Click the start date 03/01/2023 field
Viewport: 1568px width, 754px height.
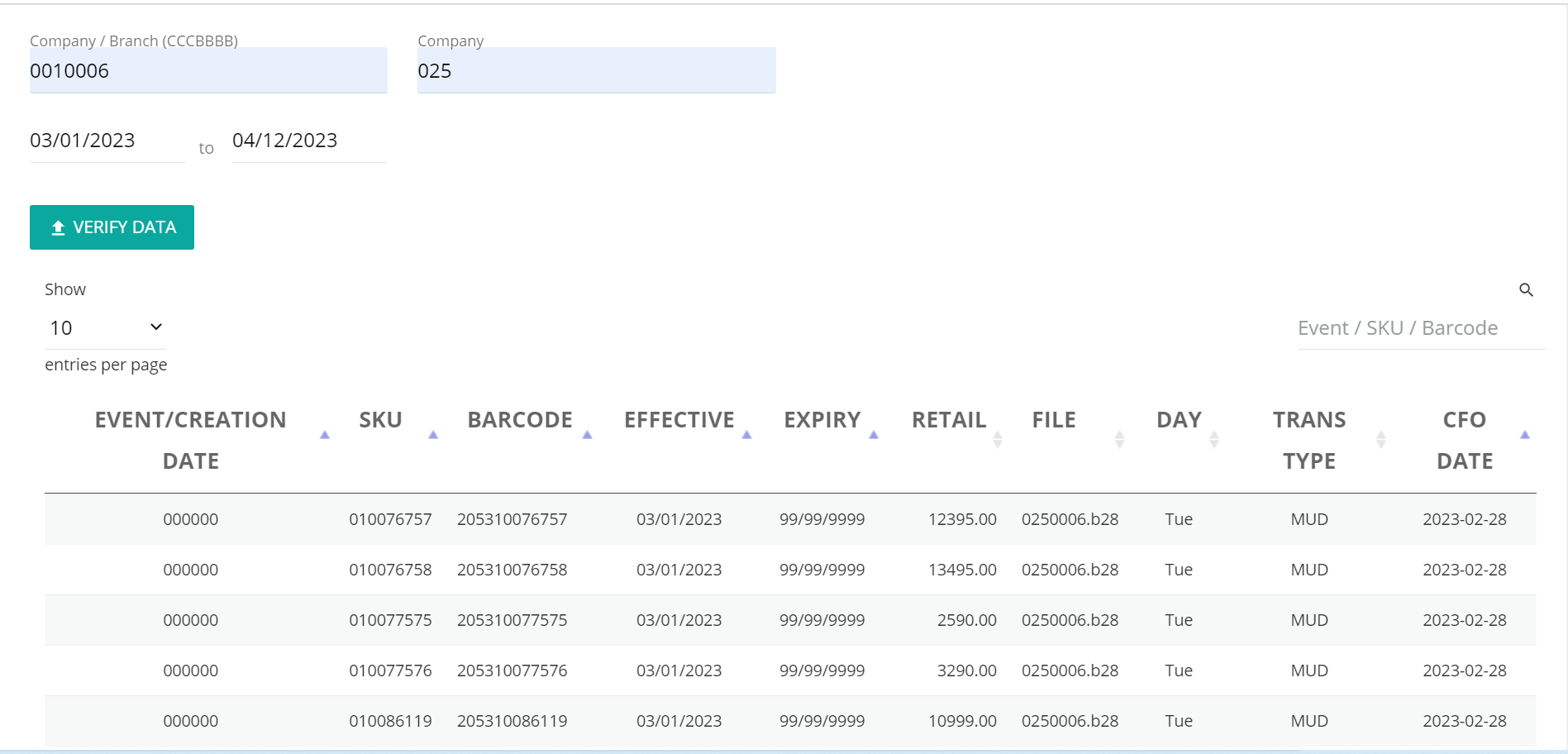pyautogui.click(x=107, y=141)
